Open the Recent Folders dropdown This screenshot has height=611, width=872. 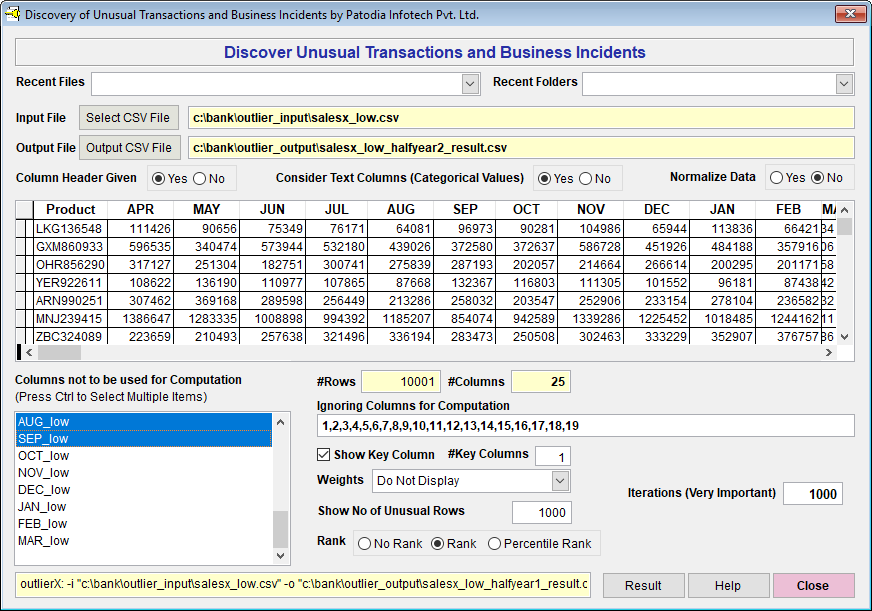tap(844, 84)
